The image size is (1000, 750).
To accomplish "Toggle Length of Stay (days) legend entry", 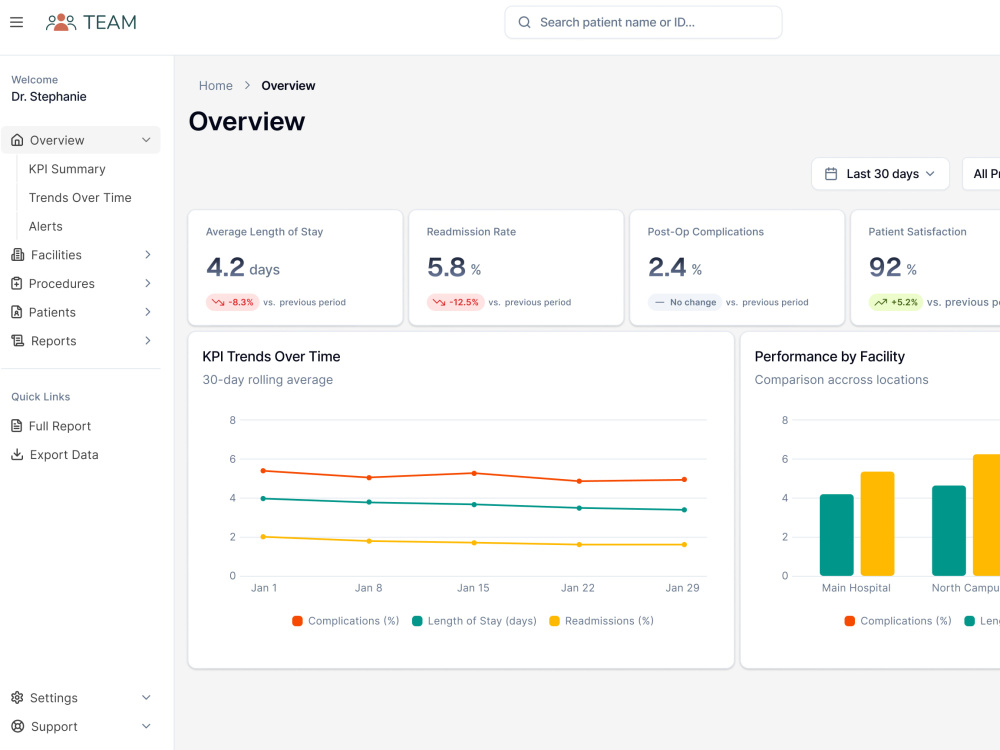I will pos(474,621).
